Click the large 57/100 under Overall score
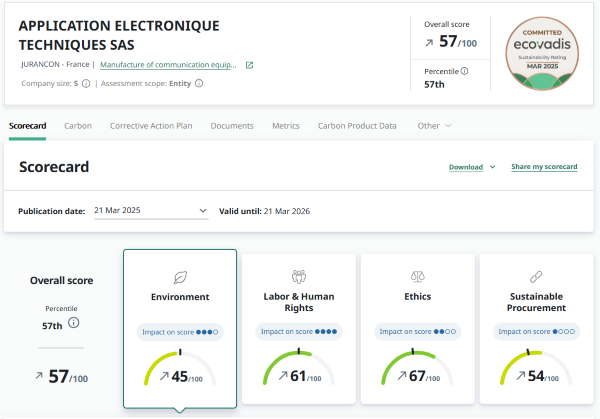This screenshot has width=600, height=419. [x=68, y=377]
